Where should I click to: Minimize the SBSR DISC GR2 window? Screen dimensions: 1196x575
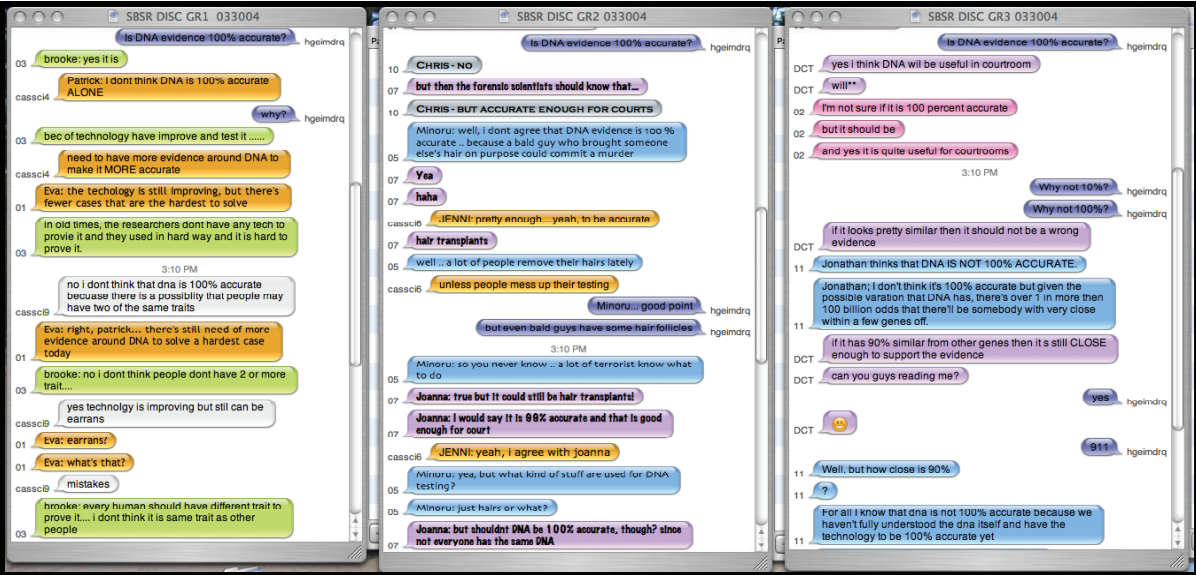pyautogui.click(x=410, y=16)
